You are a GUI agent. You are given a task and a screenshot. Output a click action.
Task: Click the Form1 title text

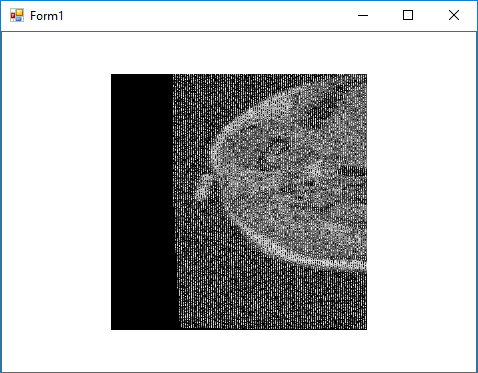point(46,16)
